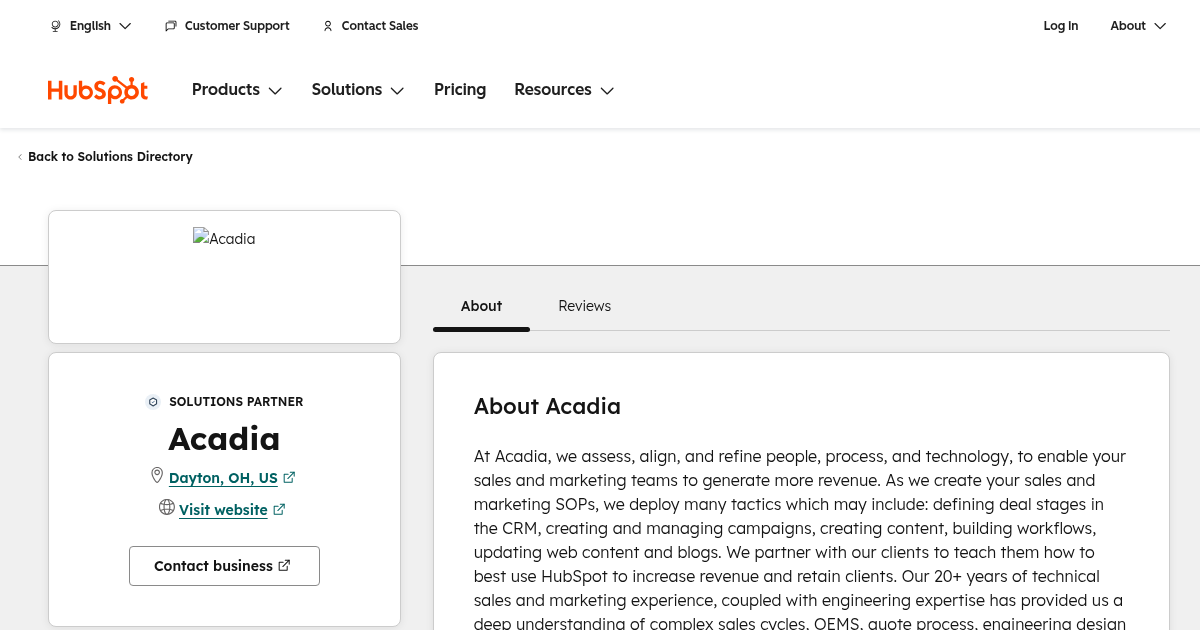
Task: Click the HubSpot logo
Action: tap(98, 90)
